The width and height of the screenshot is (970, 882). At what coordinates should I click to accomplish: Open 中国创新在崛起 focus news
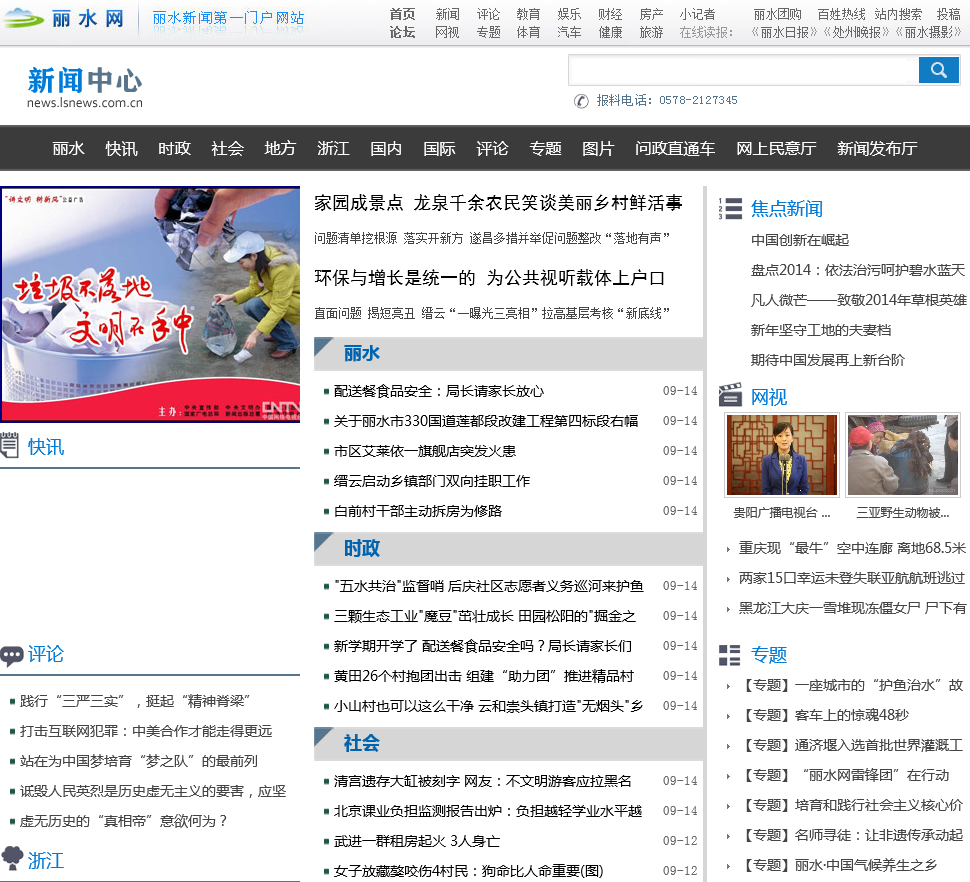pos(800,240)
